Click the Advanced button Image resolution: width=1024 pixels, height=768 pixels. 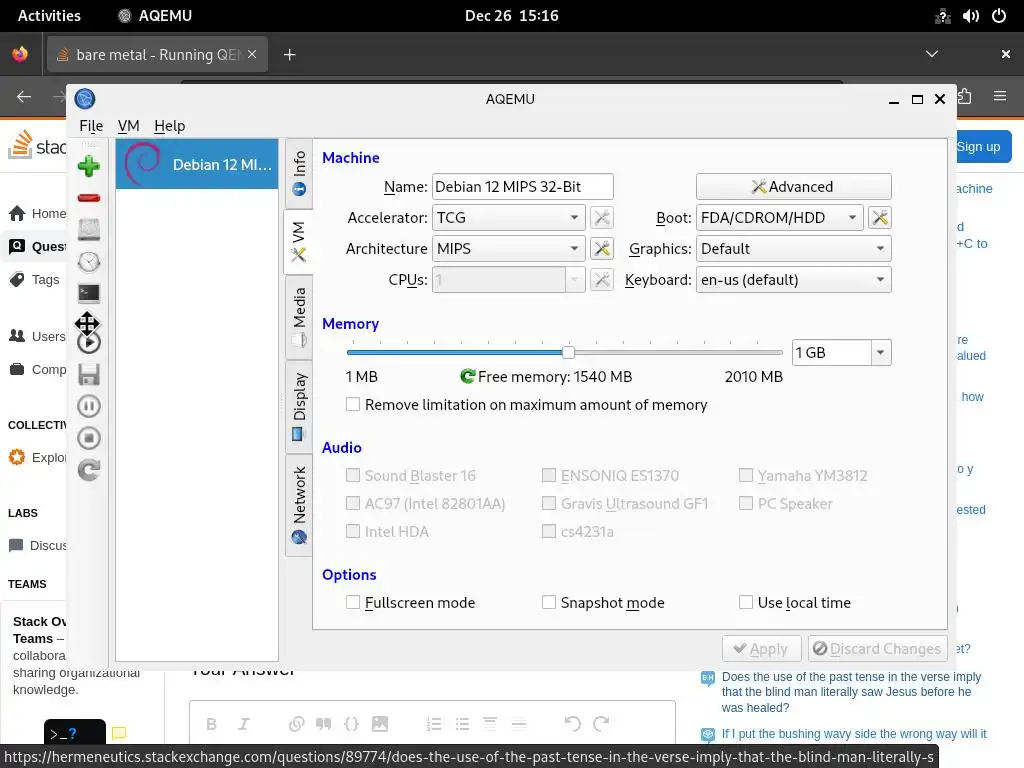793,187
